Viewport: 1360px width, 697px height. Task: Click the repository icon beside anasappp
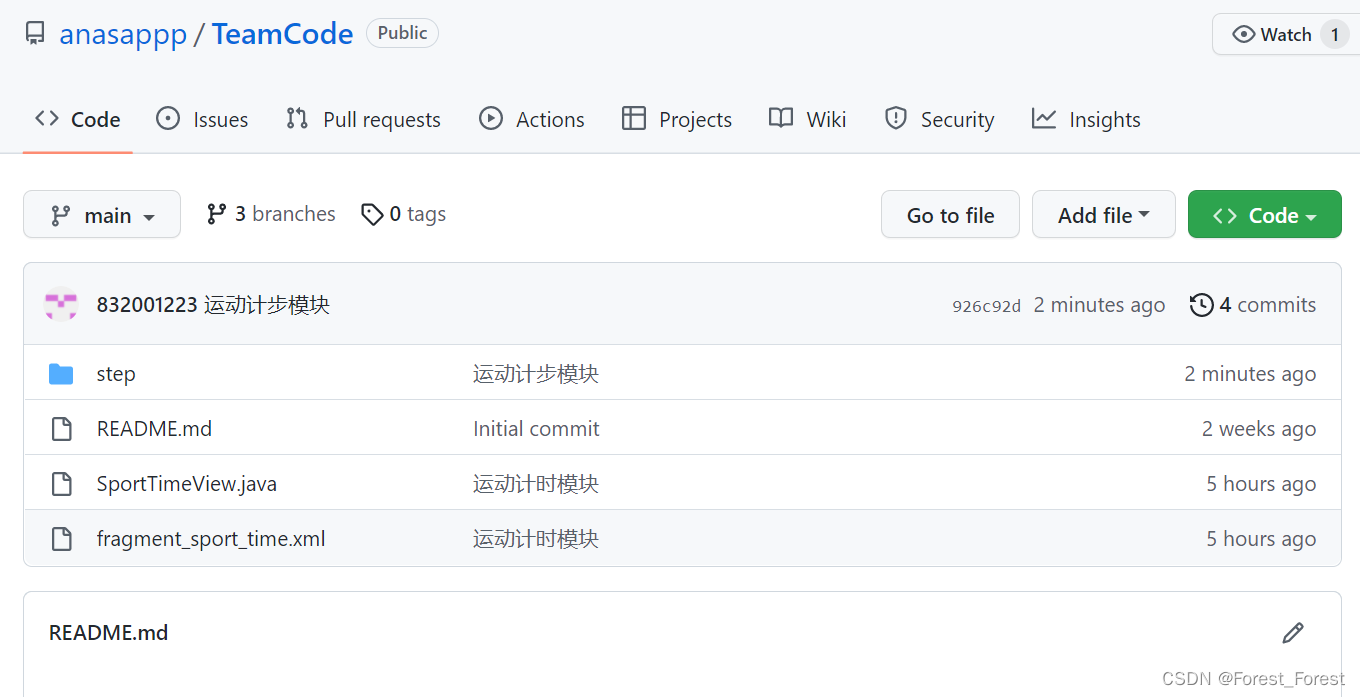point(35,34)
